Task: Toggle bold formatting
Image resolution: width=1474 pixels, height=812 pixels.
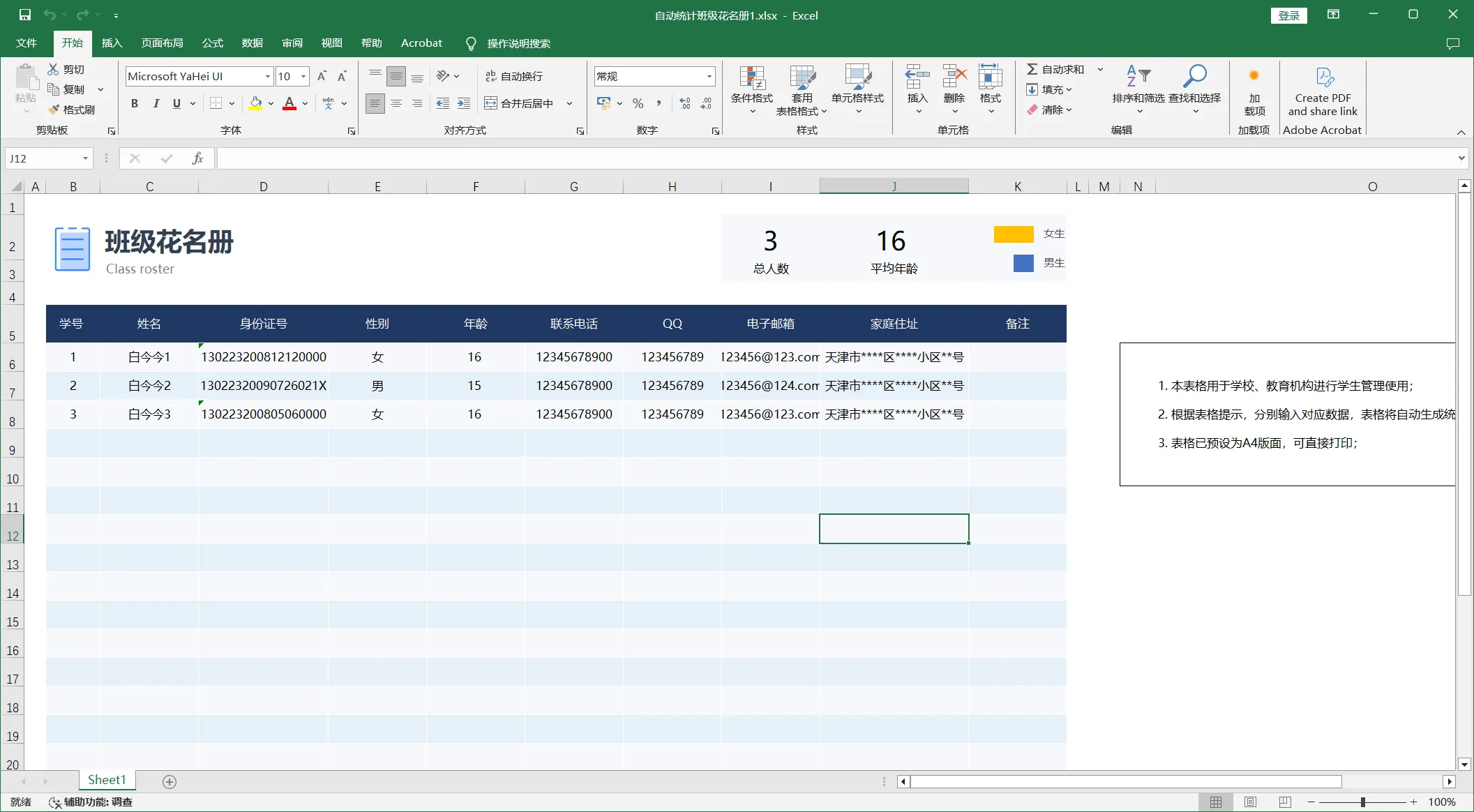Action: (135, 103)
